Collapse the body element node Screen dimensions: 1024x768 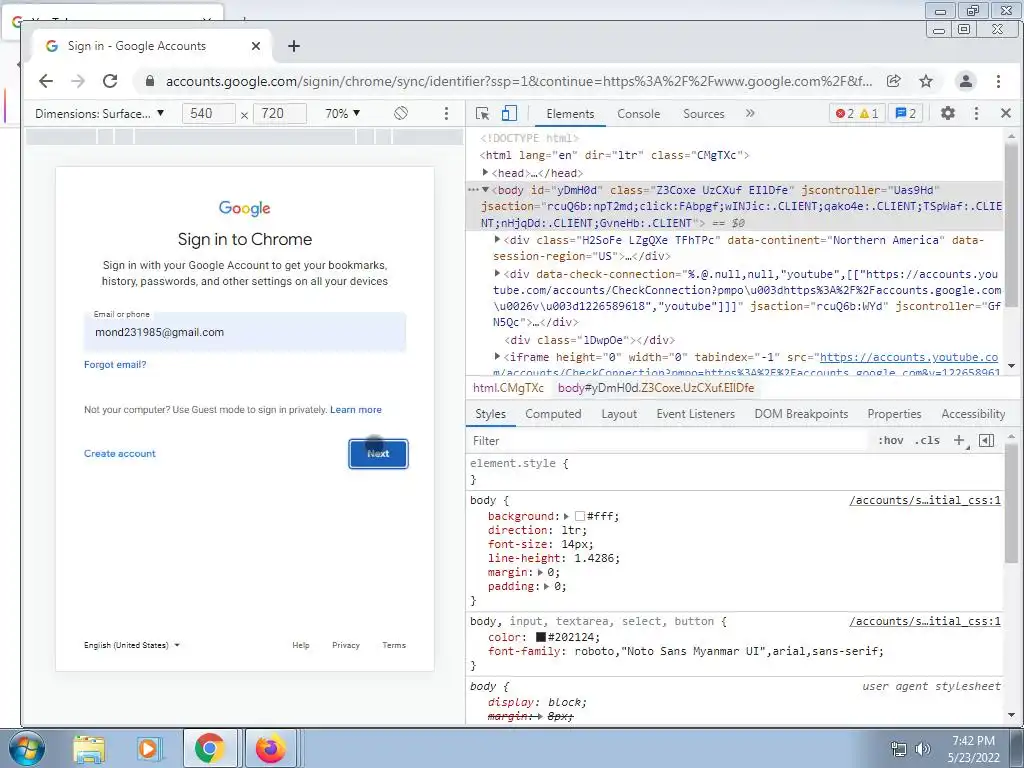tap(485, 190)
